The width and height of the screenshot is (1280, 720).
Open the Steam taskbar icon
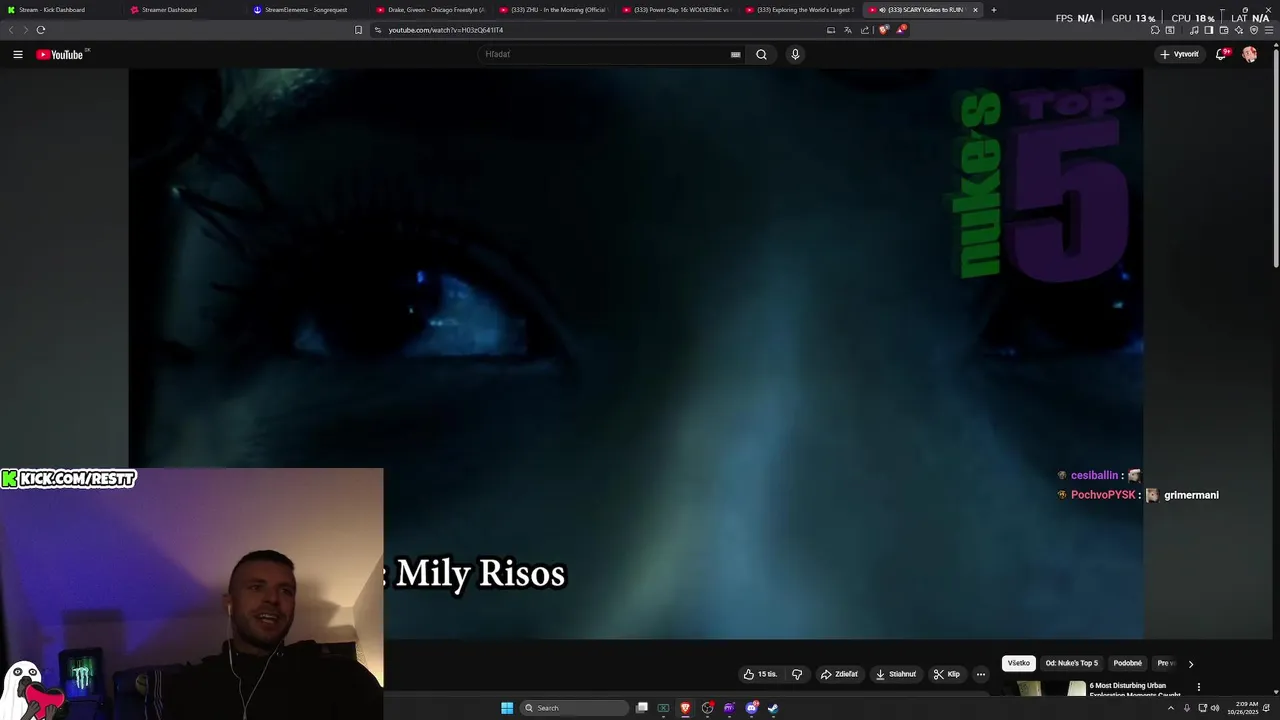[773, 708]
